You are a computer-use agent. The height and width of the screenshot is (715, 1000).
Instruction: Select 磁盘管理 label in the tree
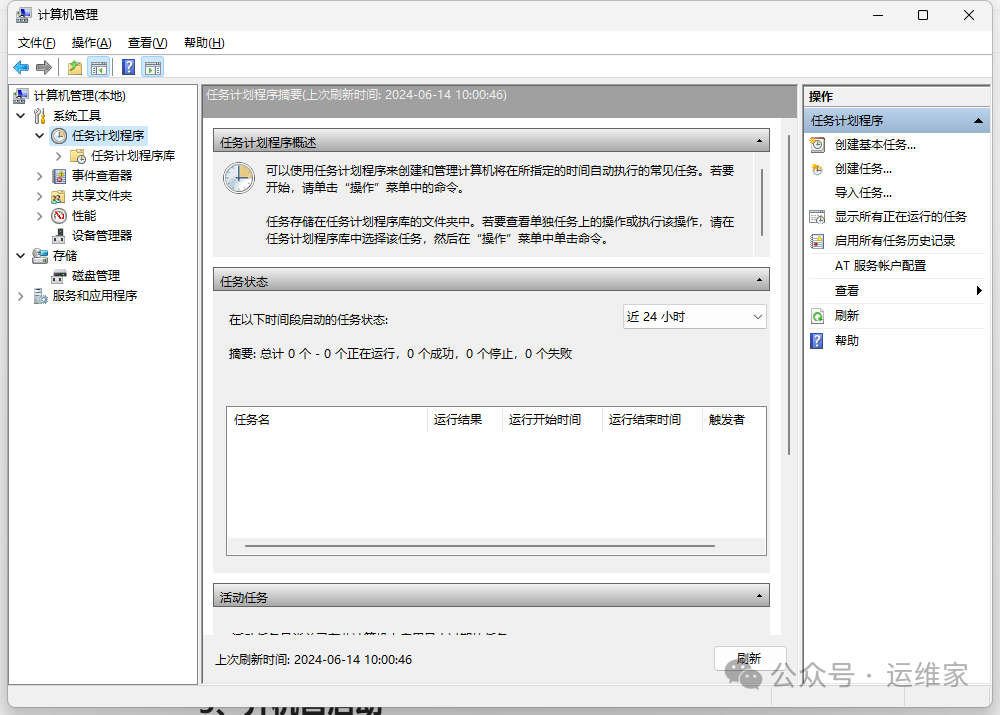click(x=96, y=276)
